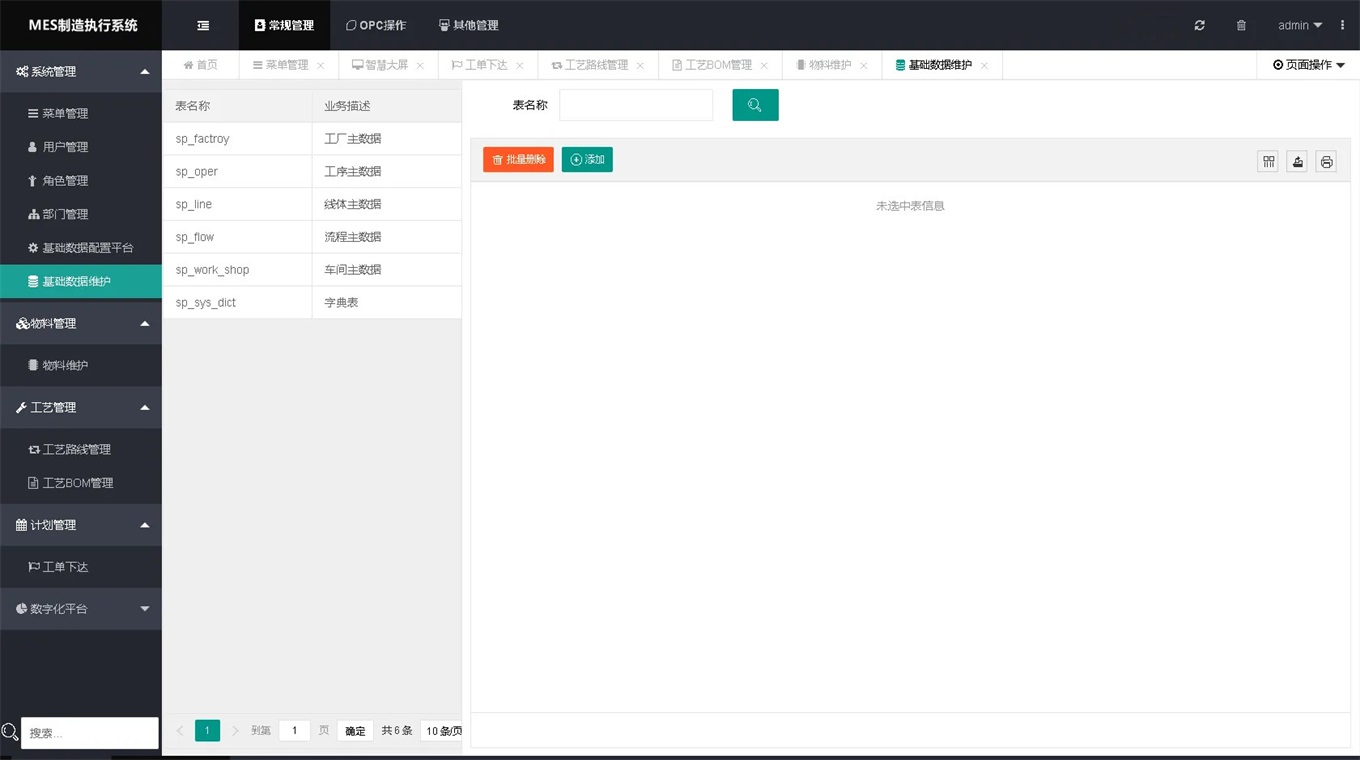Open 基础数据配置平台 in sidebar
Screen dimensions: 1360x760
[x=81, y=247]
